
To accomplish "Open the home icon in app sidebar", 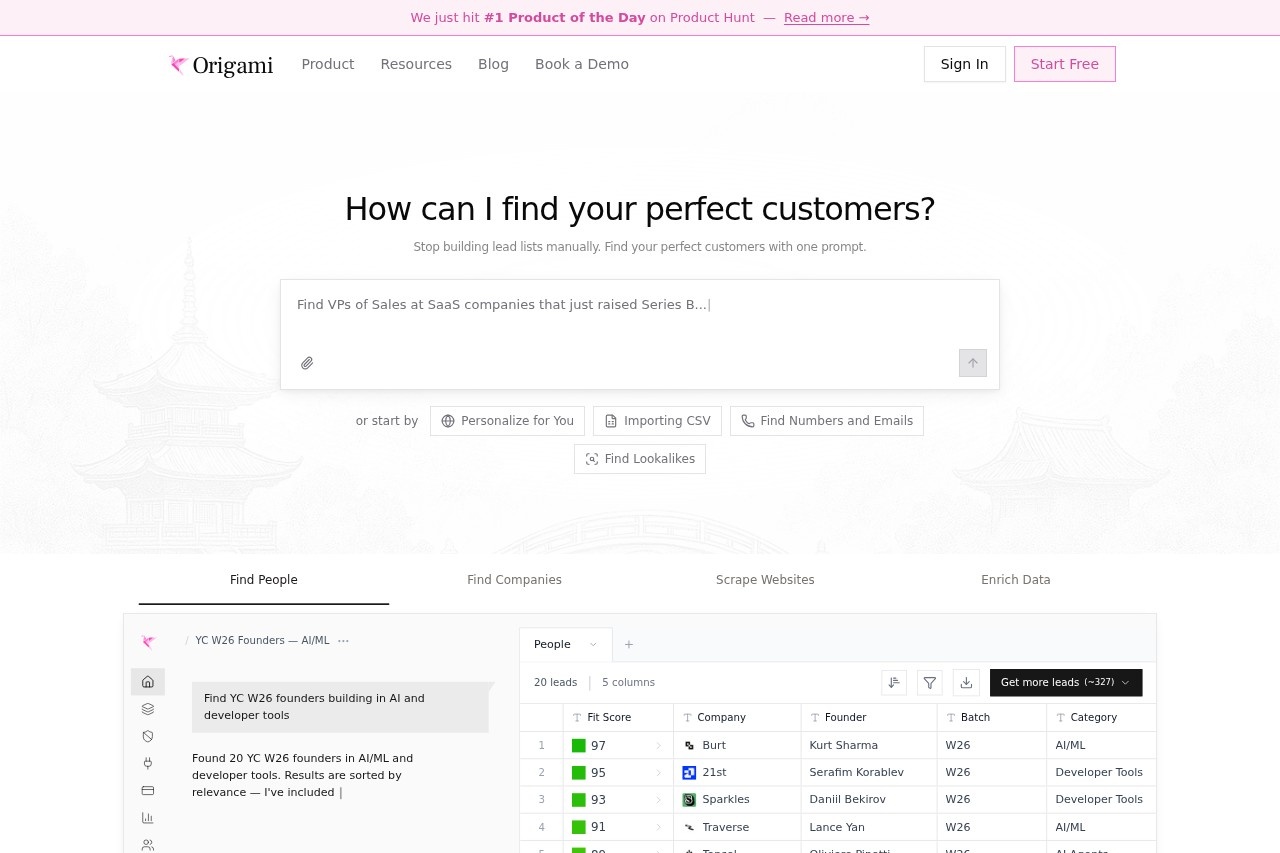I will (148, 682).
